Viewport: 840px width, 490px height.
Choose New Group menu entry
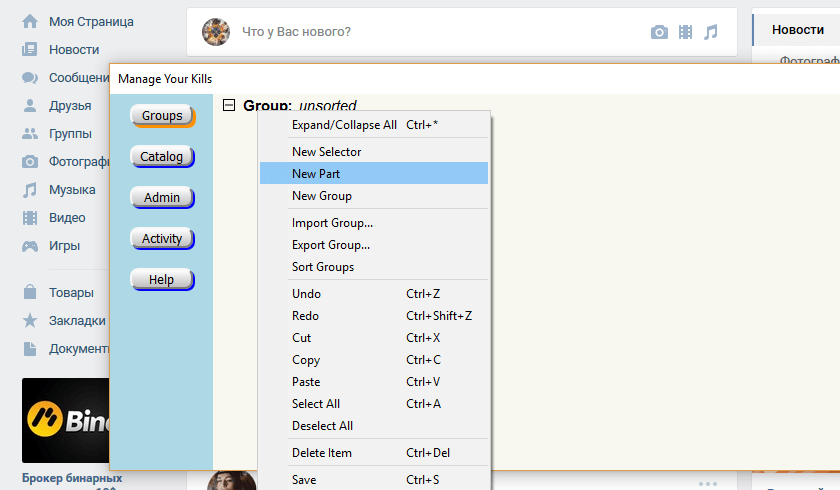click(x=374, y=195)
